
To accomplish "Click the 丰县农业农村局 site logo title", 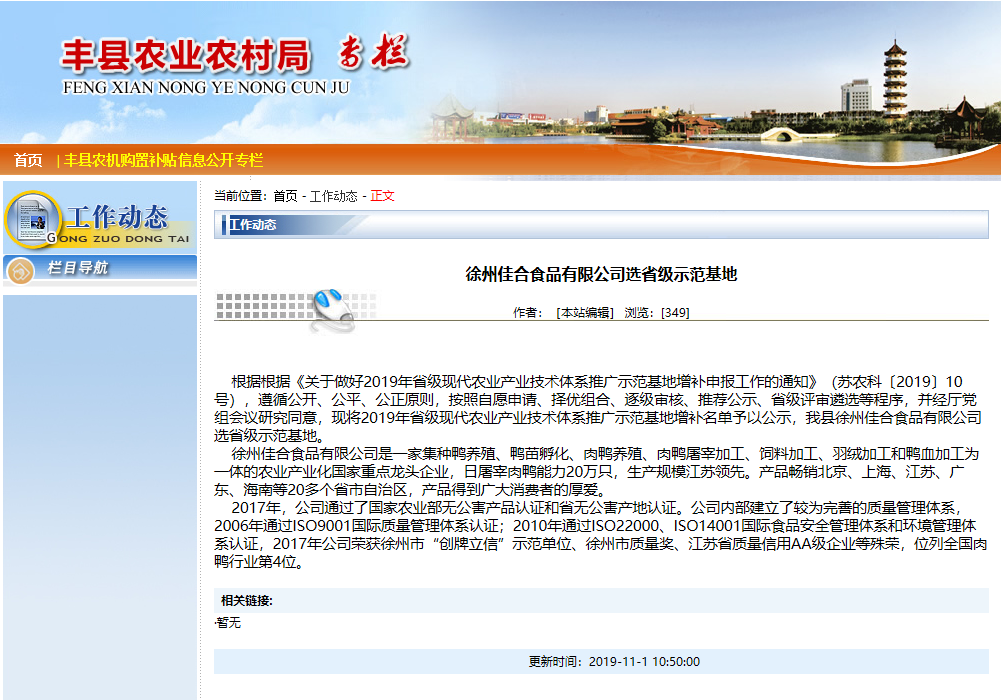I will tap(186, 55).
